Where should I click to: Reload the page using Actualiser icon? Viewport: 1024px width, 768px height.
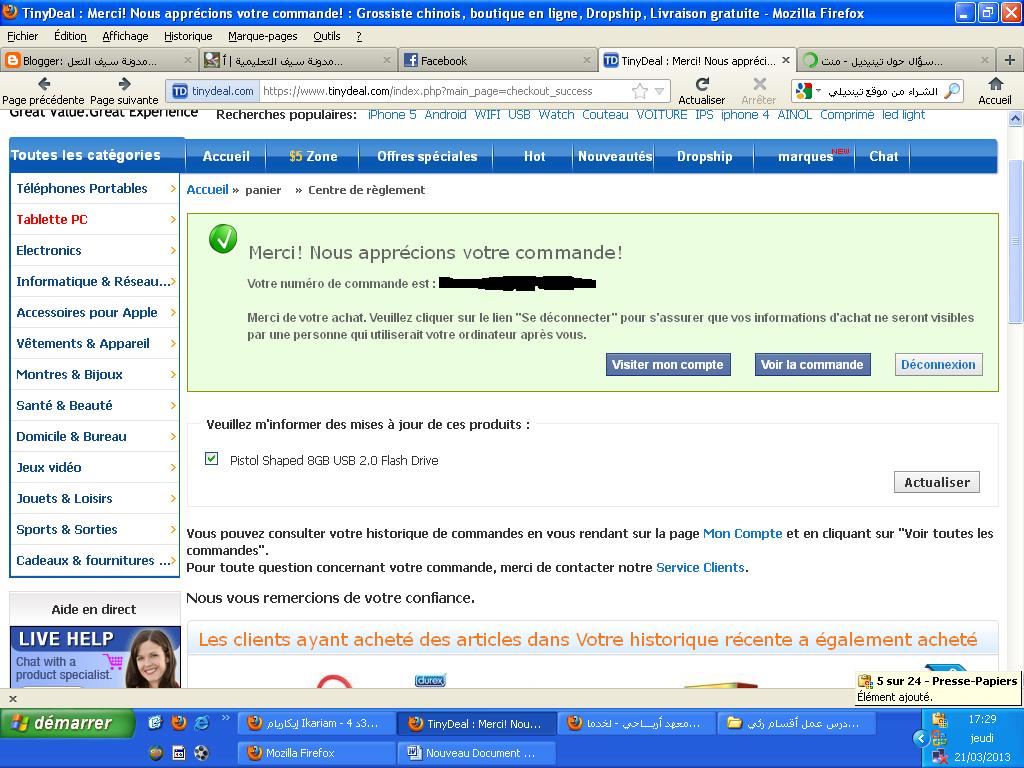[x=702, y=84]
